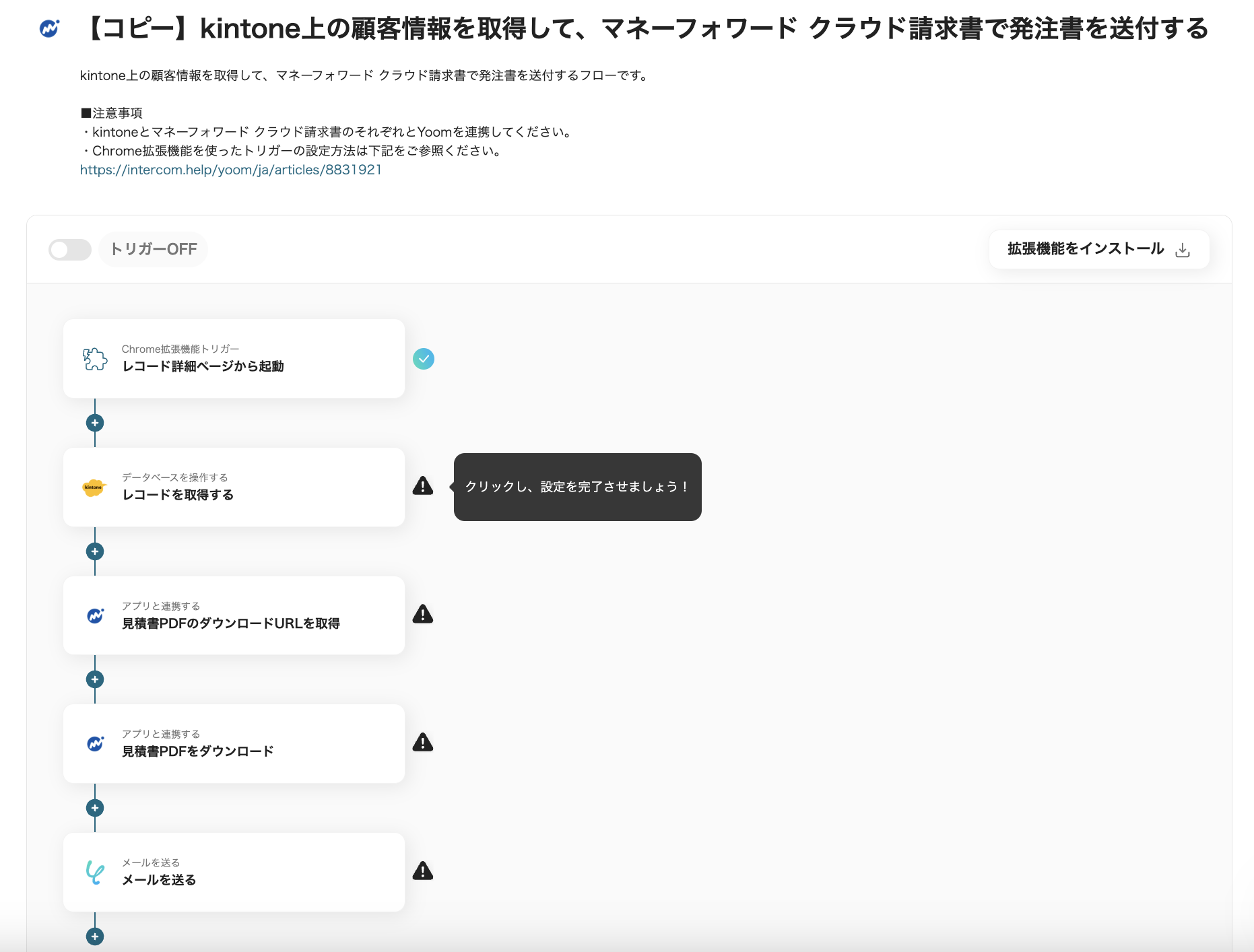Add a step after メールを送る
The width and height of the screenshot is (1254, 952).
[x=95, y=937]
